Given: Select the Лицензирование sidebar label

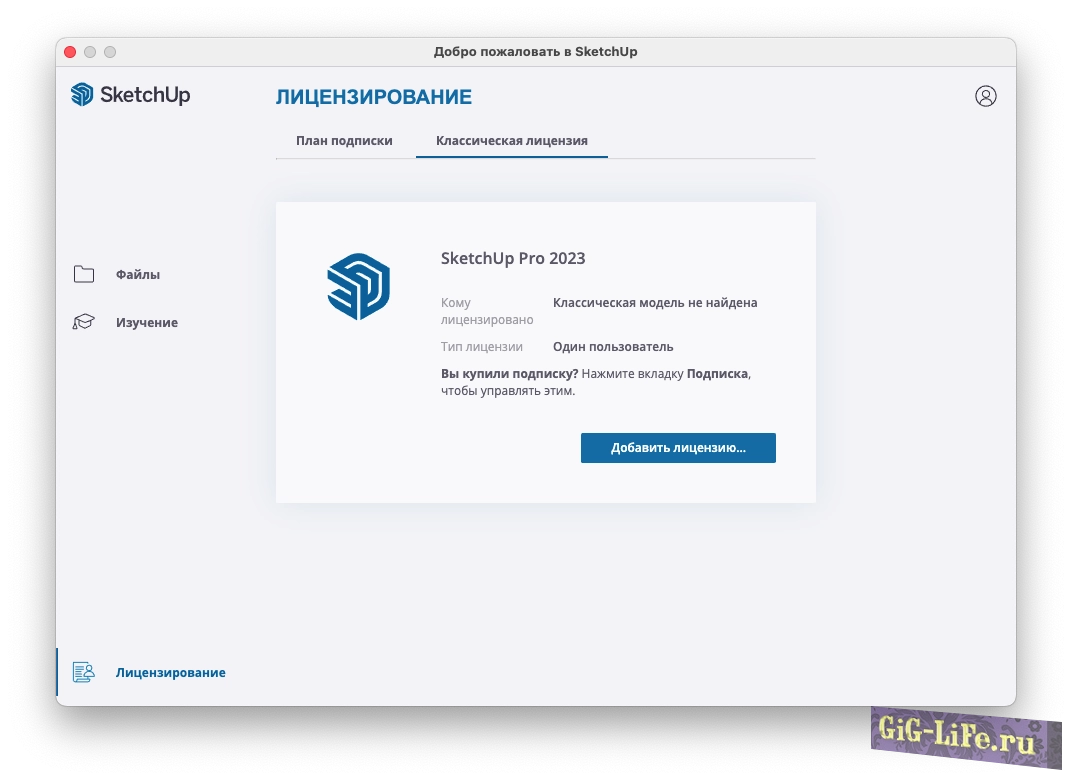Looking at the screenshot, I should (x=170, y=673).
